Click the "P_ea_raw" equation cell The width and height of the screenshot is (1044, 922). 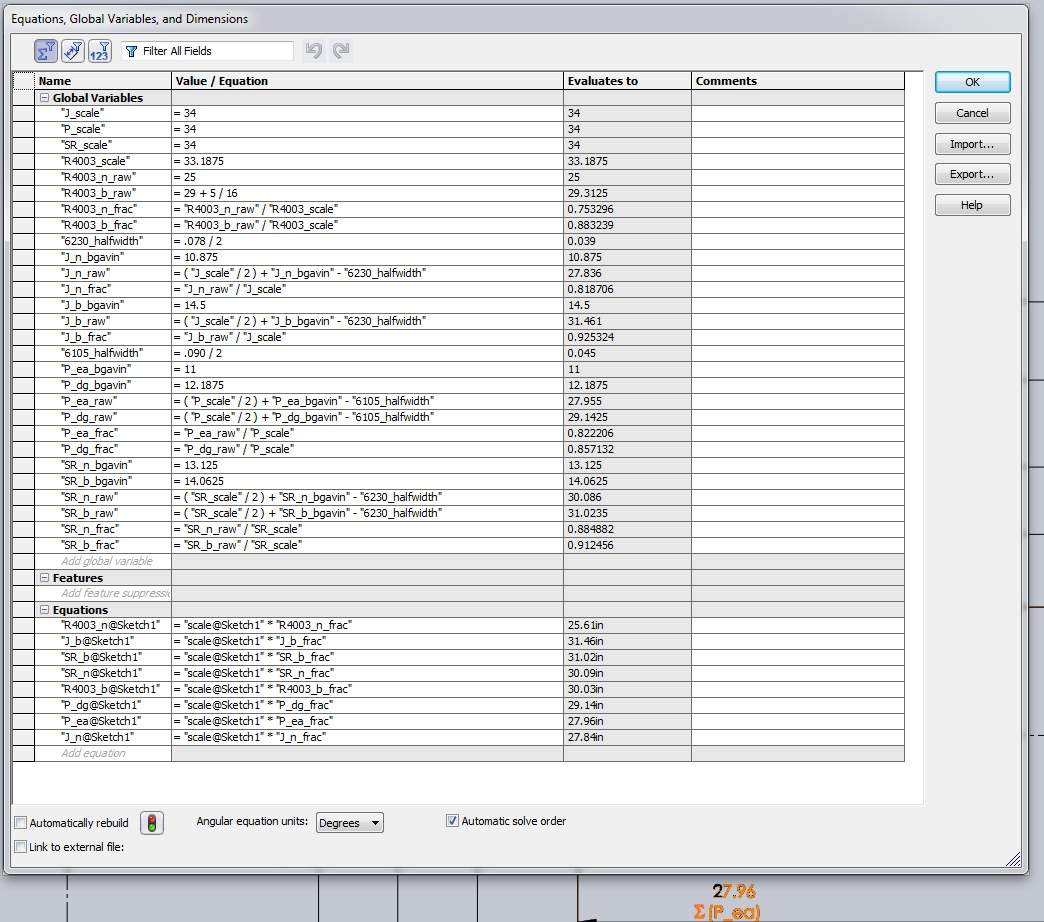367,401
